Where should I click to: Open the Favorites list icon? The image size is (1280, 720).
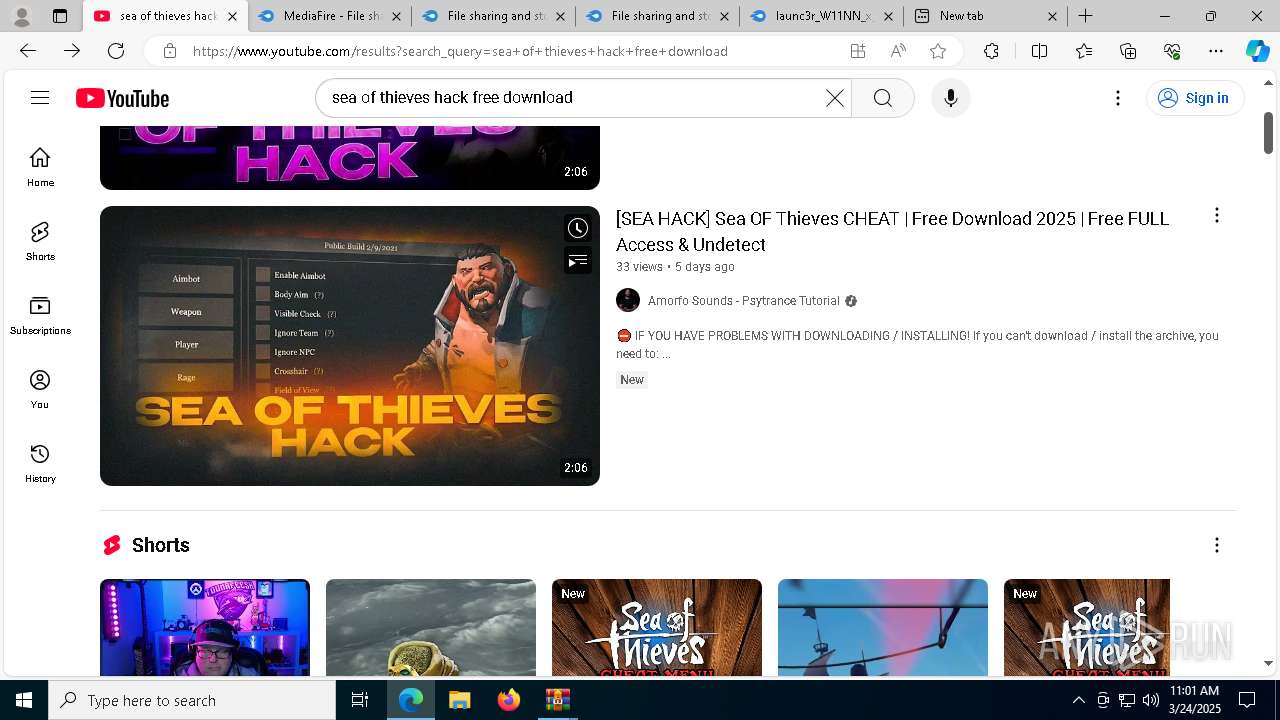point(1084,51)
